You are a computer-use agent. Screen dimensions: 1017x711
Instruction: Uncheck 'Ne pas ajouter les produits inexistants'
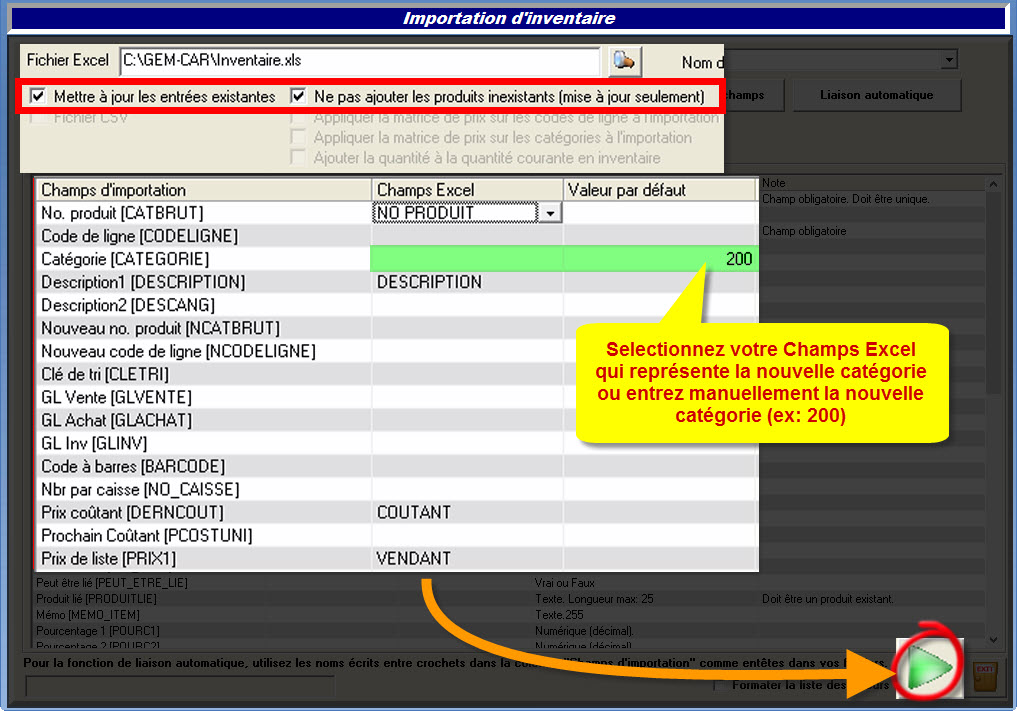pos(298,97)
